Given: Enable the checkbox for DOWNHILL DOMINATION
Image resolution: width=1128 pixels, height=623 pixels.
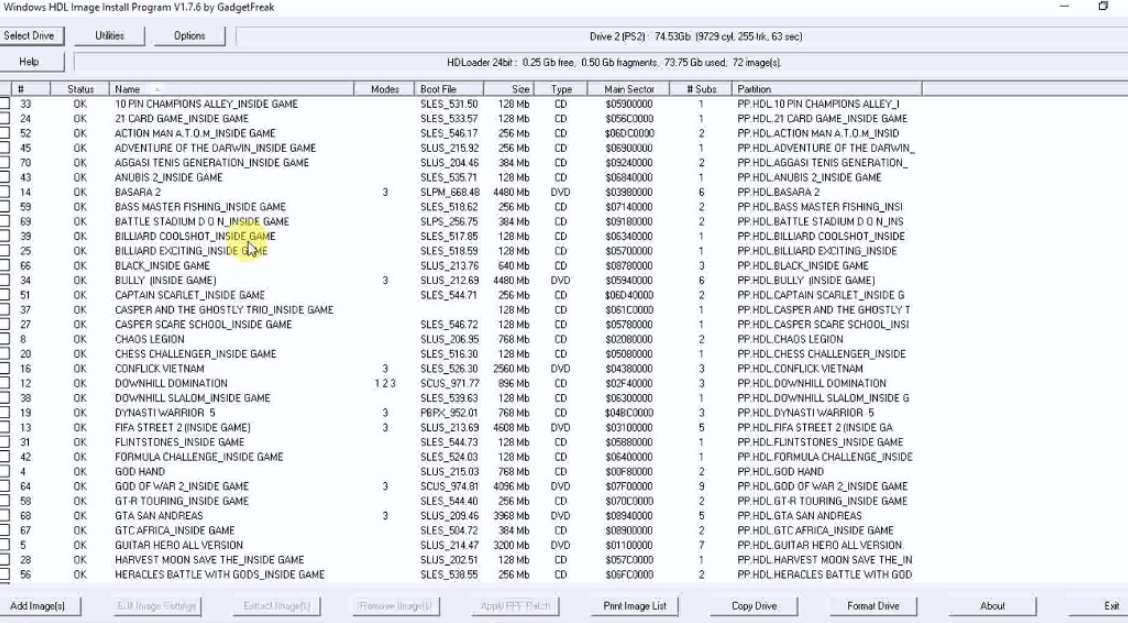Looking at the screenshot, I should coord(5,383).
